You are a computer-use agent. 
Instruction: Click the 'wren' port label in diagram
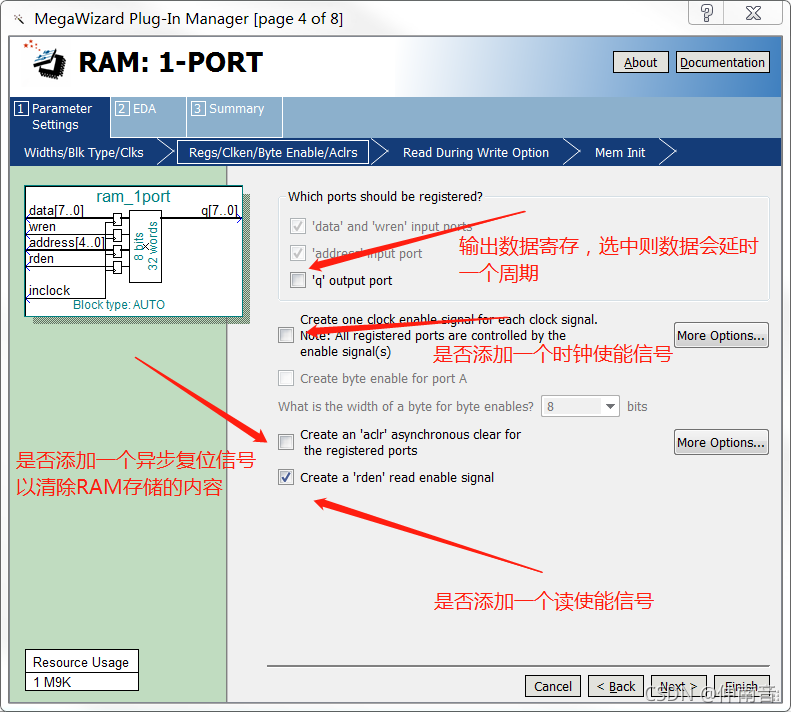point(42,227)
